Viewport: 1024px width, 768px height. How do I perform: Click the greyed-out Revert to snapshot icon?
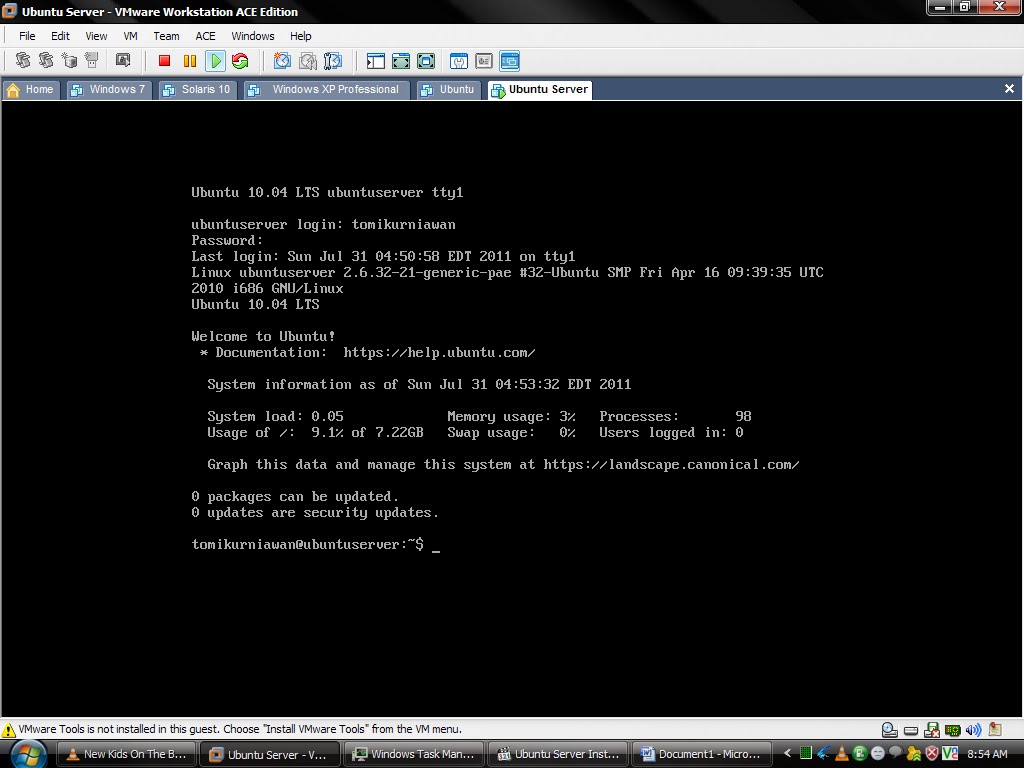(308, 61)
